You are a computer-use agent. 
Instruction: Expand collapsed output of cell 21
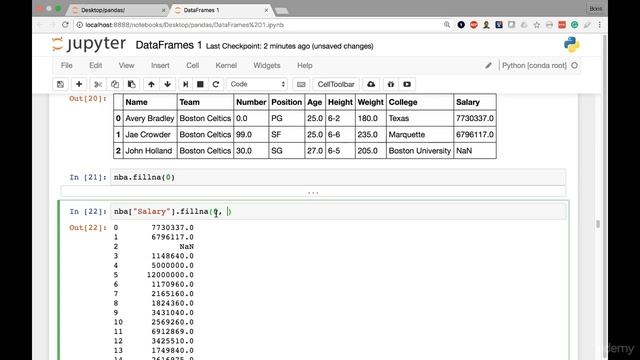point(313,192)
